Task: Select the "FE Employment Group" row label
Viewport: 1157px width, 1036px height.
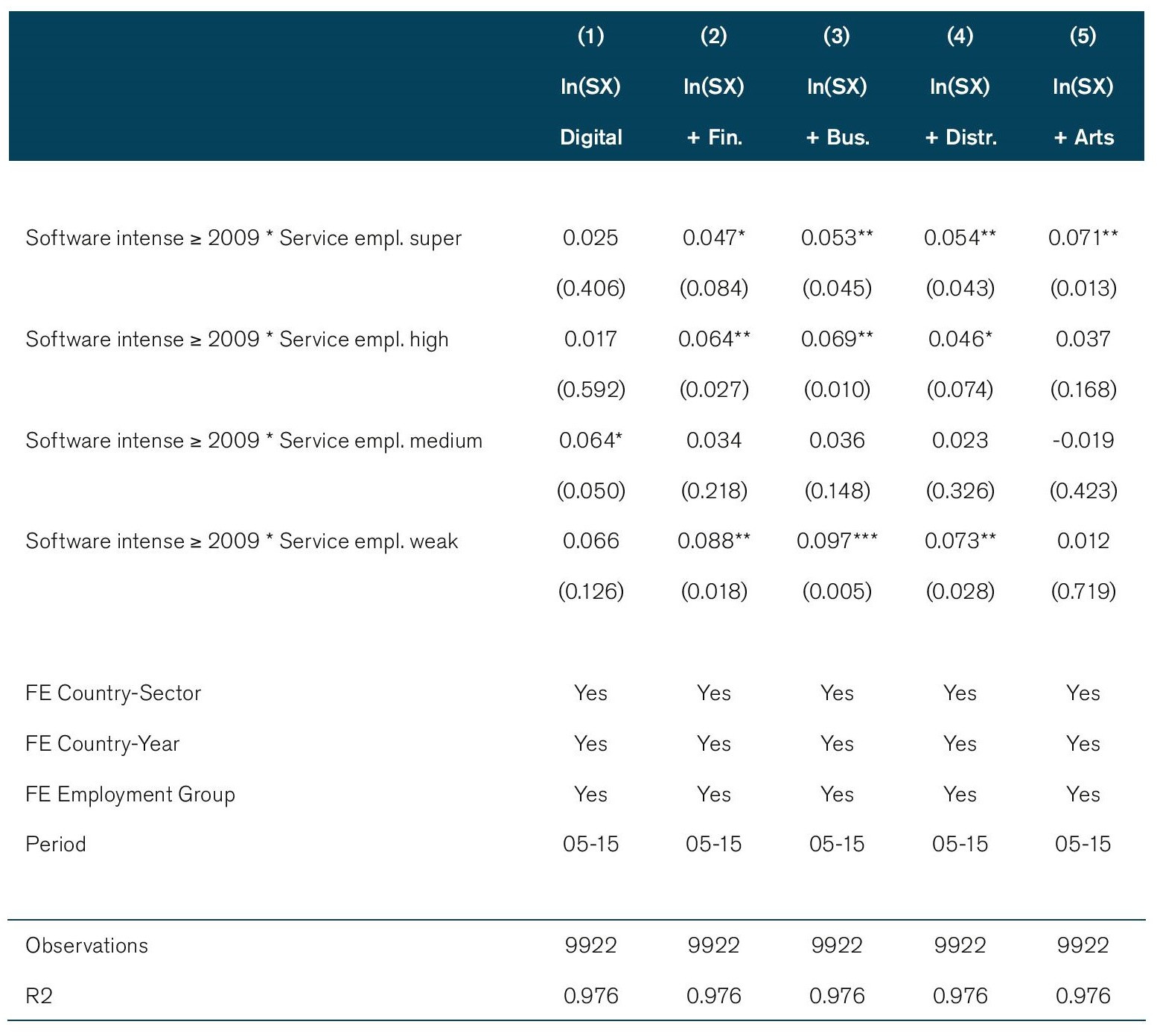Action: 130,795
